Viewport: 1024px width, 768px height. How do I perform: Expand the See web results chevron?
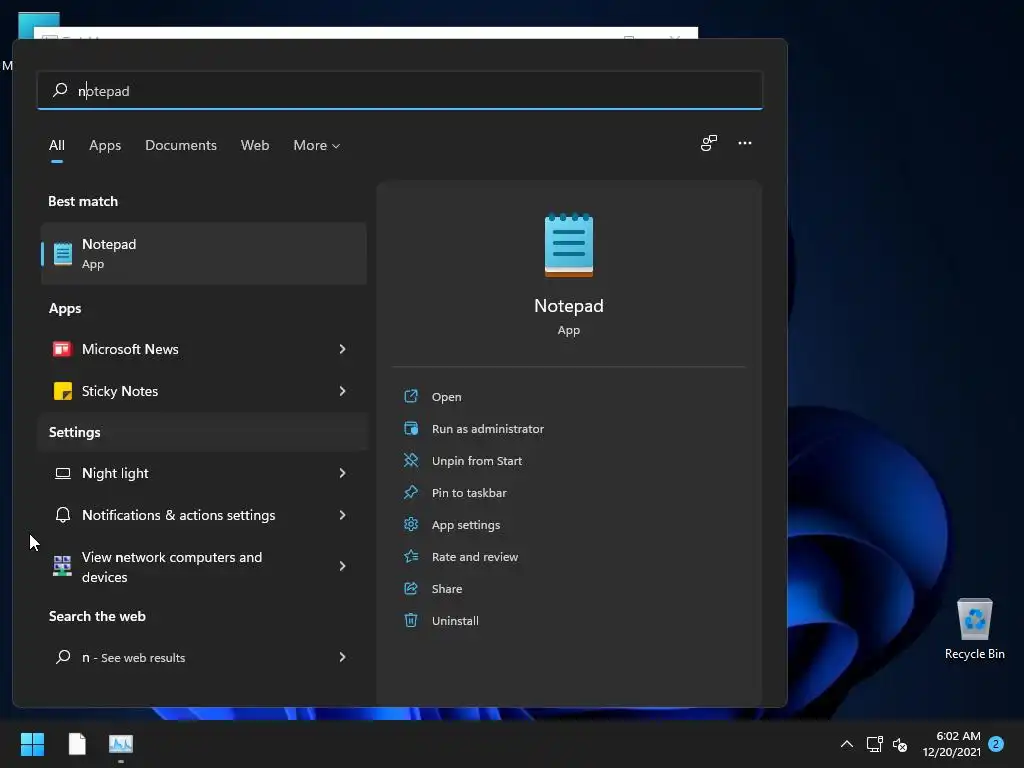[342, 657]
